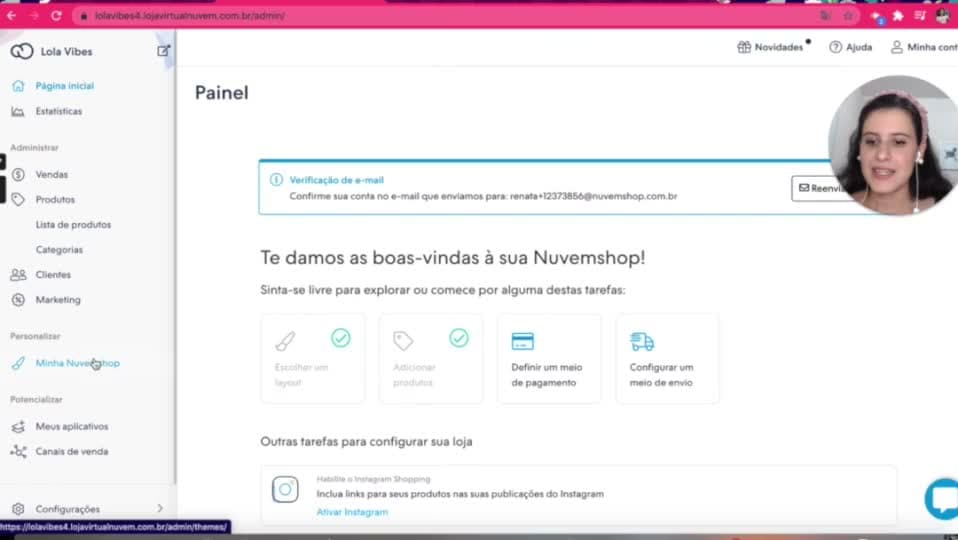Click the browser back arrow
This screenshot has width=958, height=540.
click(x=12, y=16)
